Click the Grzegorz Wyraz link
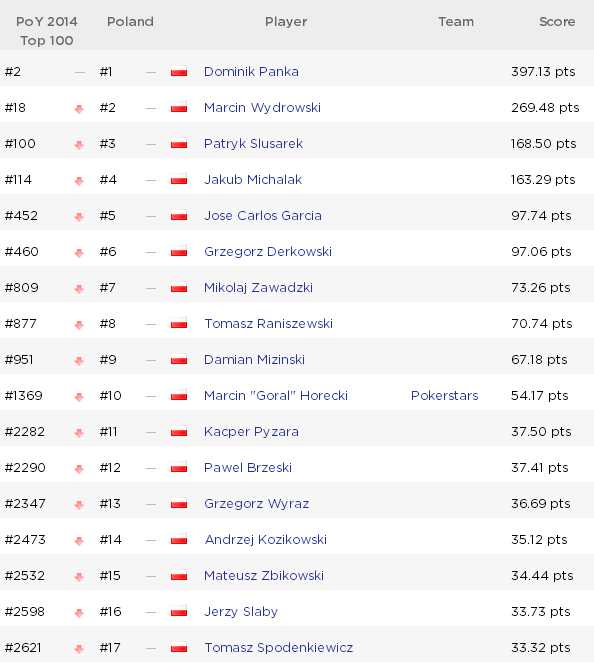This screenshot has height=663, width=594. point(256,504)
